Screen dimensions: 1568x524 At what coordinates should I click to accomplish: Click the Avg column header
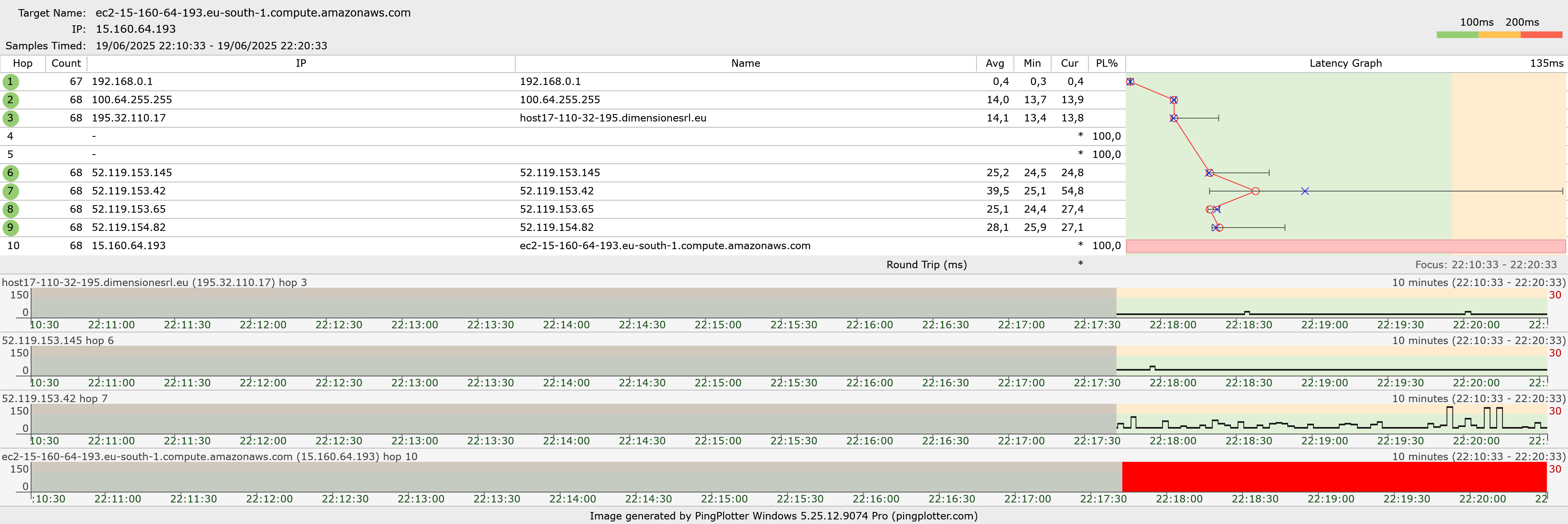(995, 63)
